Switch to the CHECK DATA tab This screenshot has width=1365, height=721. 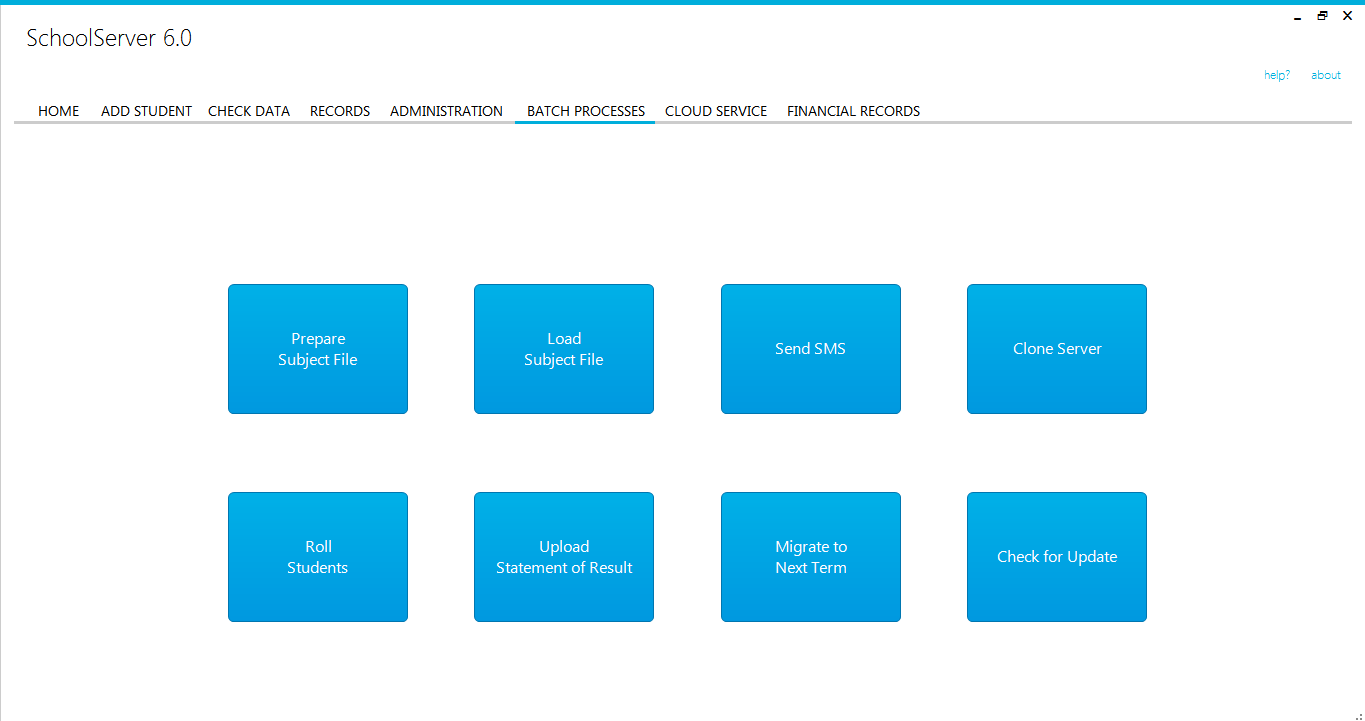pyautogui.click(x=248, y=111)
